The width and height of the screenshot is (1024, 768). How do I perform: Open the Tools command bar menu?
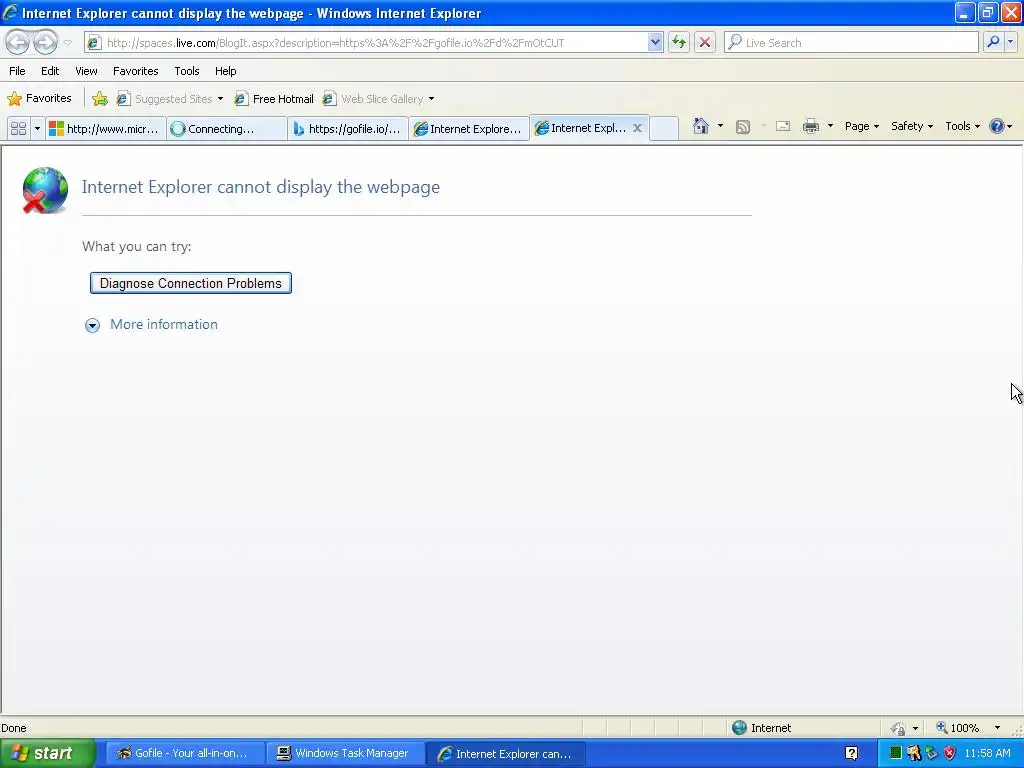click(x=962, y=126)
